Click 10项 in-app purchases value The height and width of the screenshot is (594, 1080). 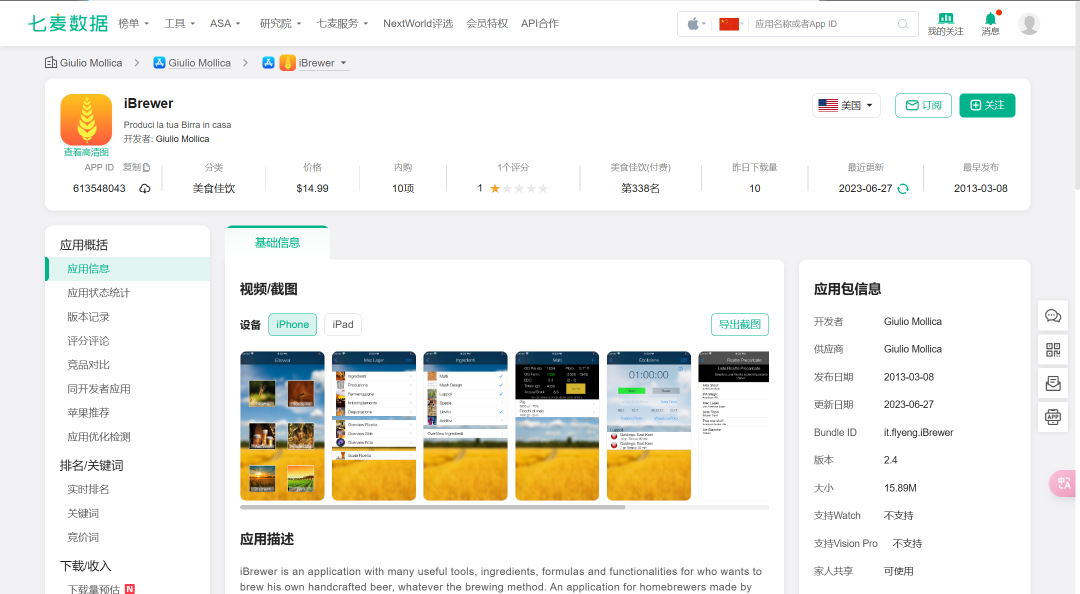coord(403,189)
